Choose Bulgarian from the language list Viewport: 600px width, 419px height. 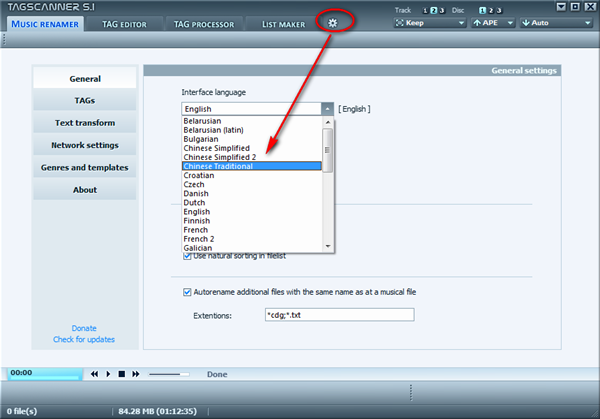click(252, 139)
